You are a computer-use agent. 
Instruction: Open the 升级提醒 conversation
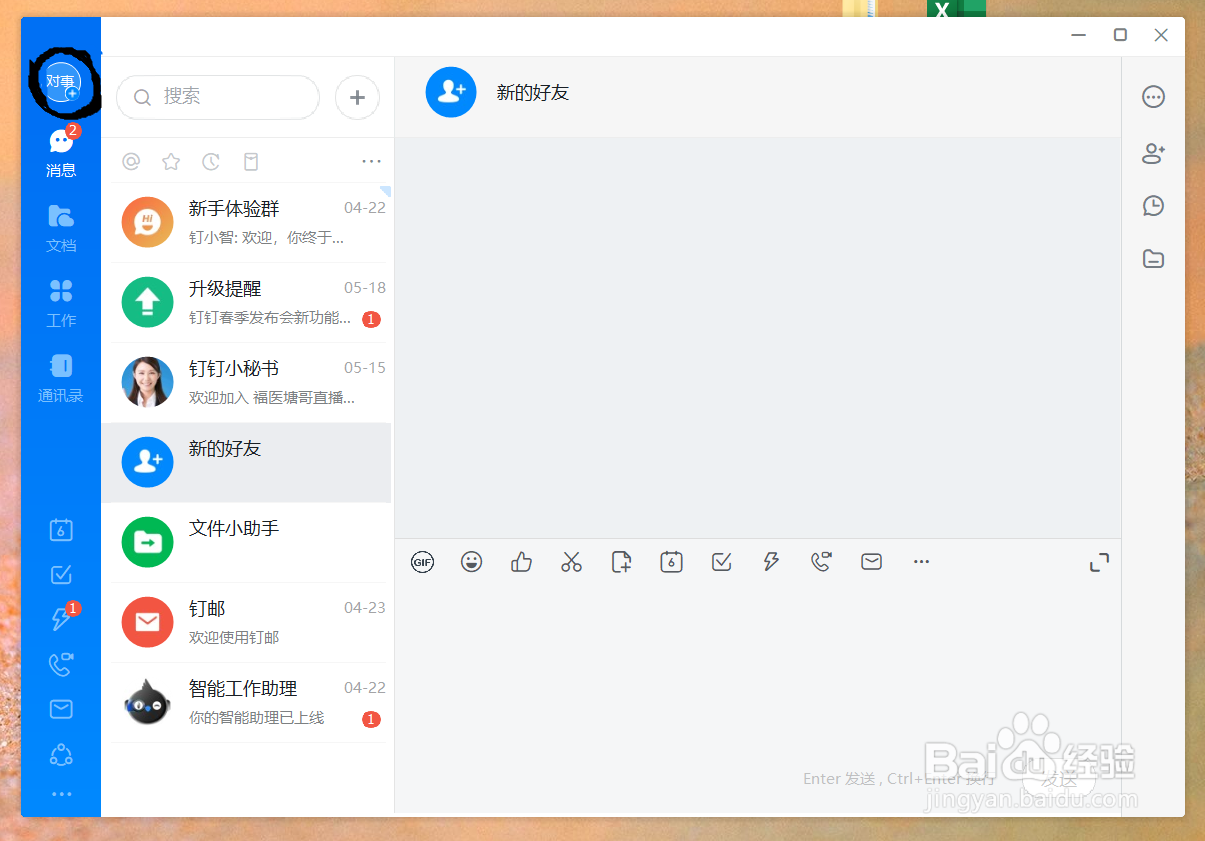click(247, 303)
